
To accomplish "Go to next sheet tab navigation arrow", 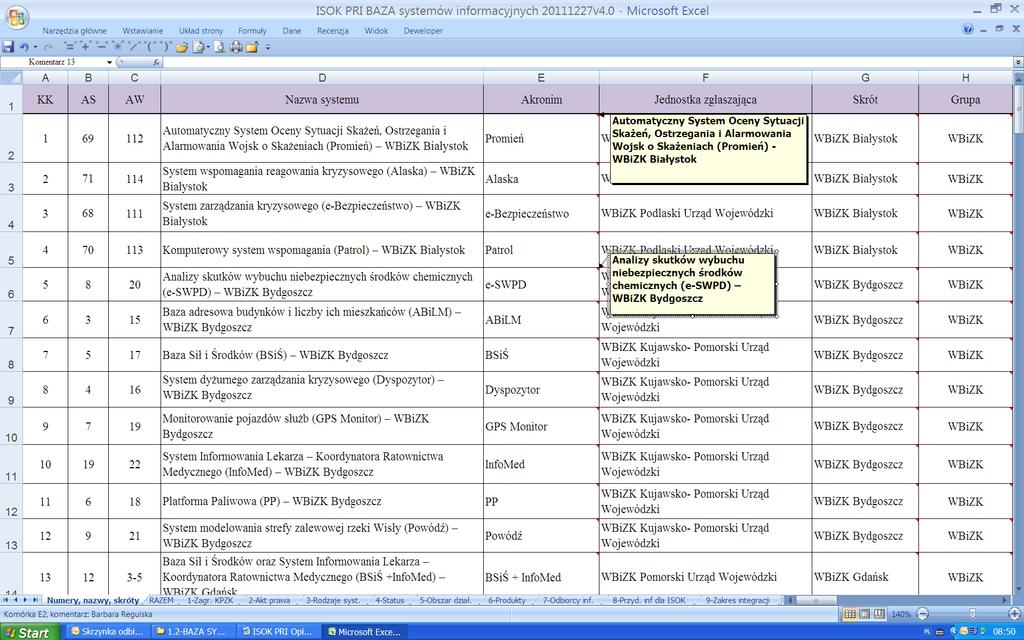I will click(x=25, y=600).
